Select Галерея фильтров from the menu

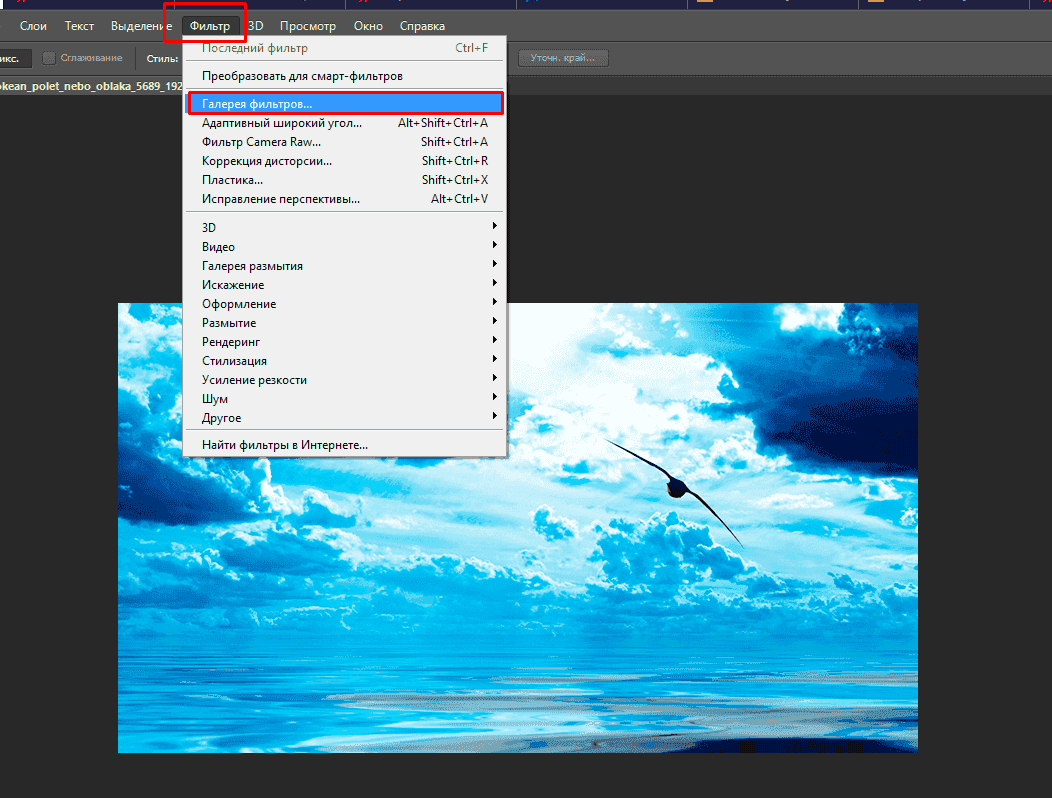click(257, 103)
